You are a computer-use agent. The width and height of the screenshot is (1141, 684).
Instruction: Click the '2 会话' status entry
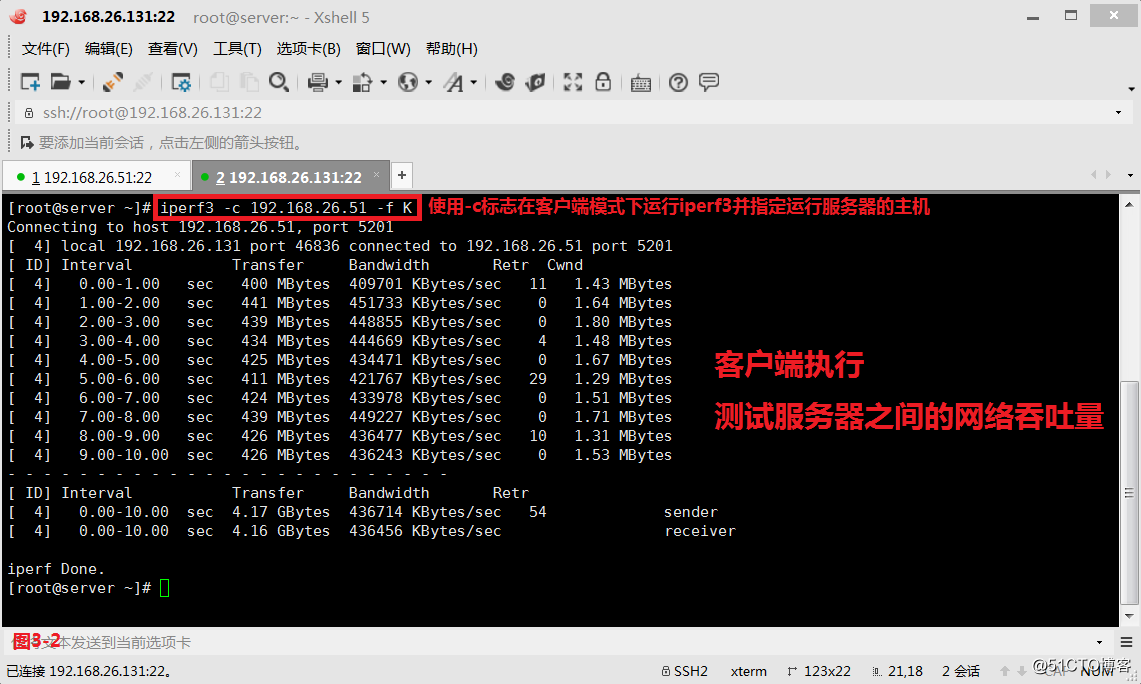[961, 671]
